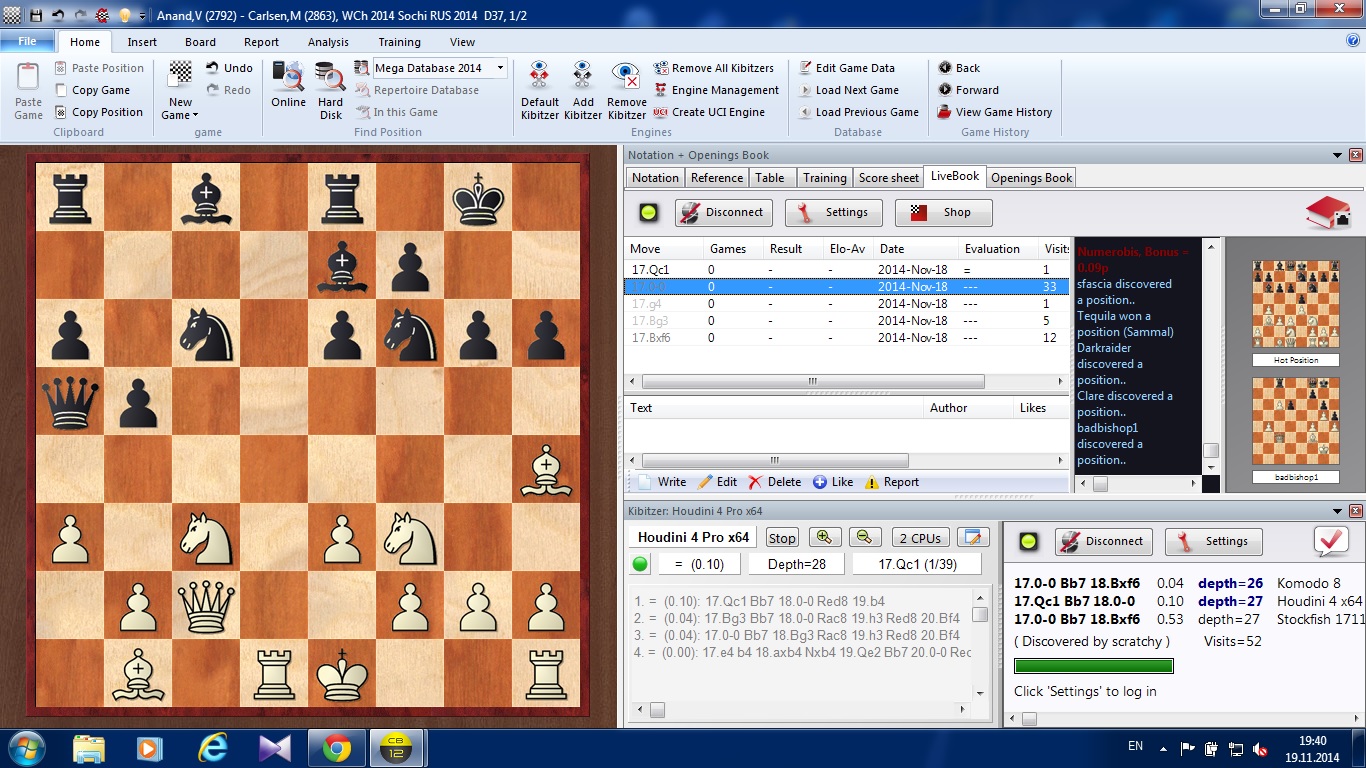
Task: Expand the Mega Database 2014 dropdown
Action: click(501, 68)
